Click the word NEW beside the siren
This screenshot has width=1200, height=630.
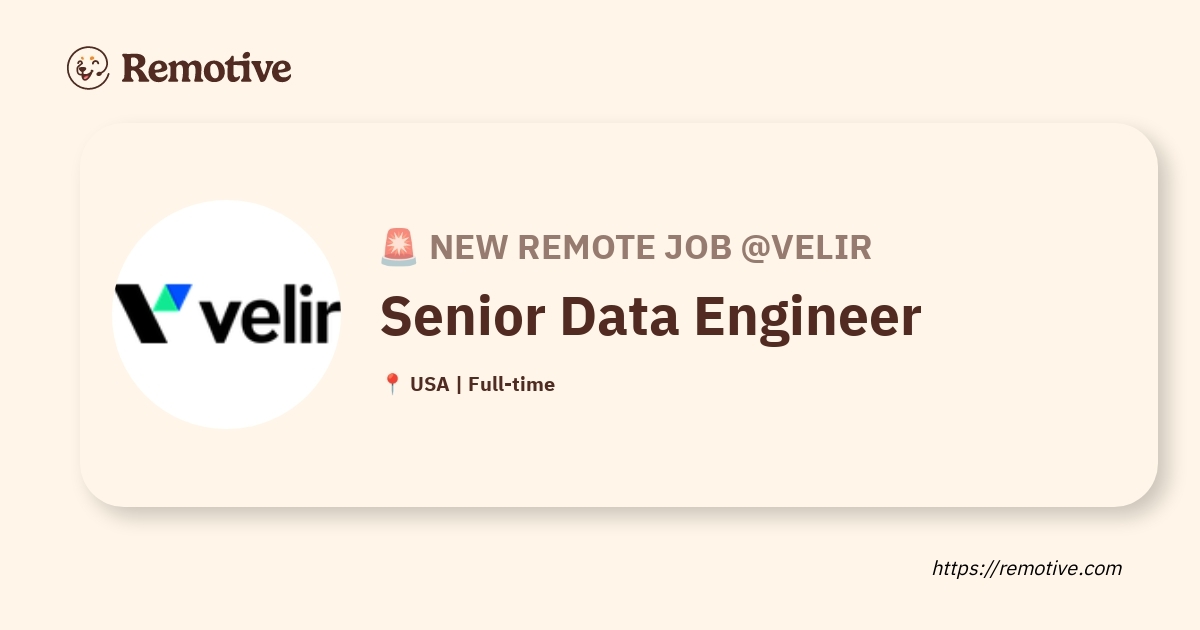(463, 248)
